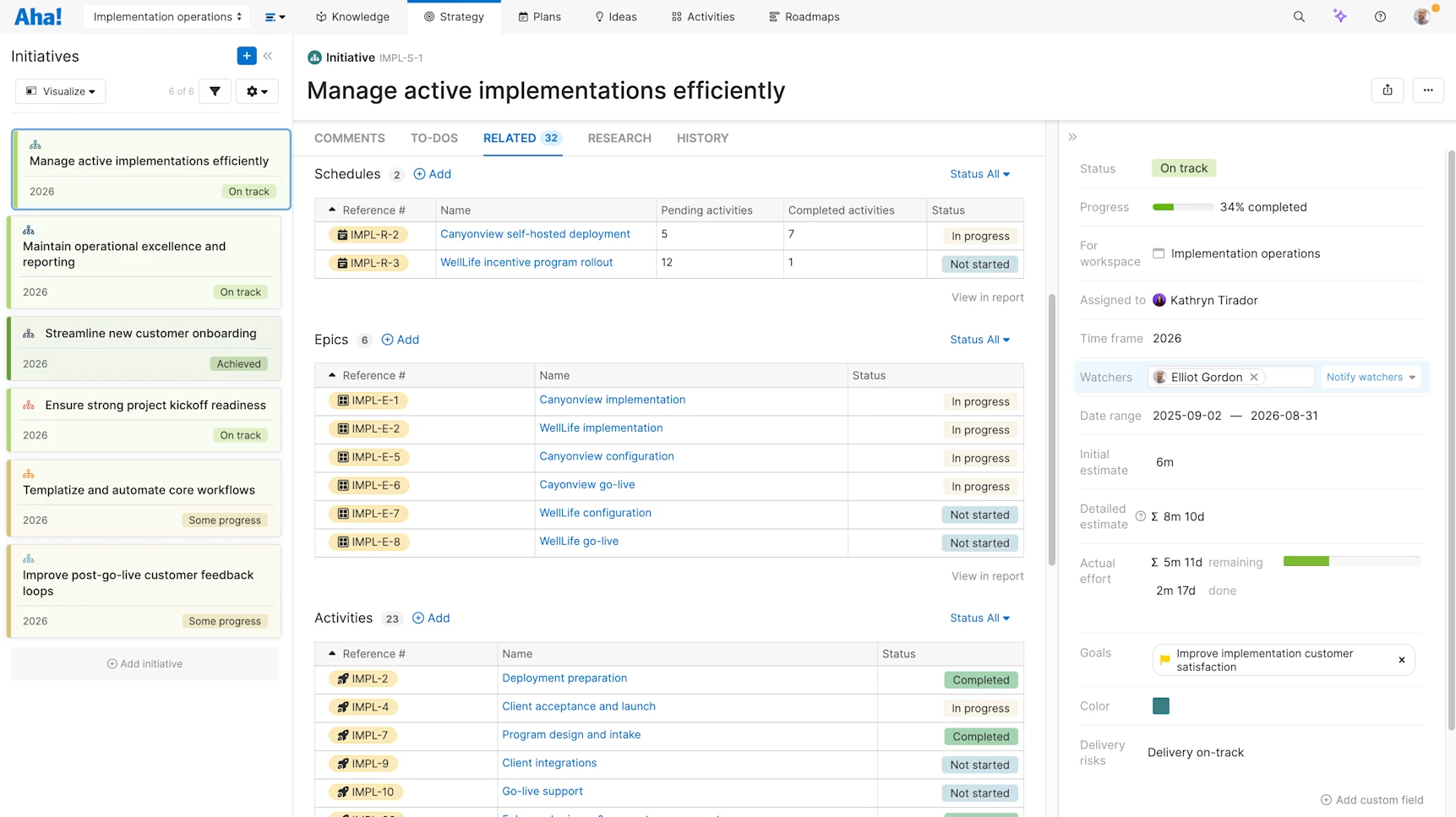1456x817 pixels.
Task: Open the AI sparkle assistant icon
Action: 1339,16
